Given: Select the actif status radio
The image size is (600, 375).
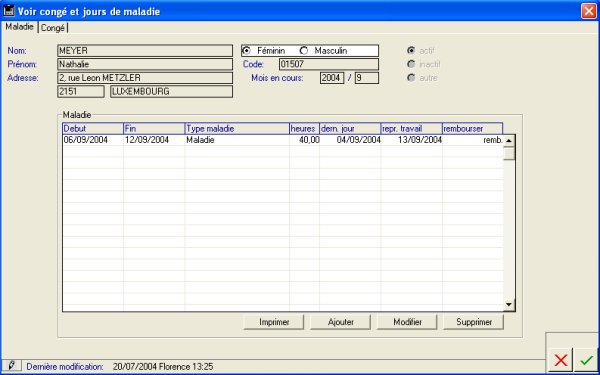Looking at the screenshot, I should [411, 51].
